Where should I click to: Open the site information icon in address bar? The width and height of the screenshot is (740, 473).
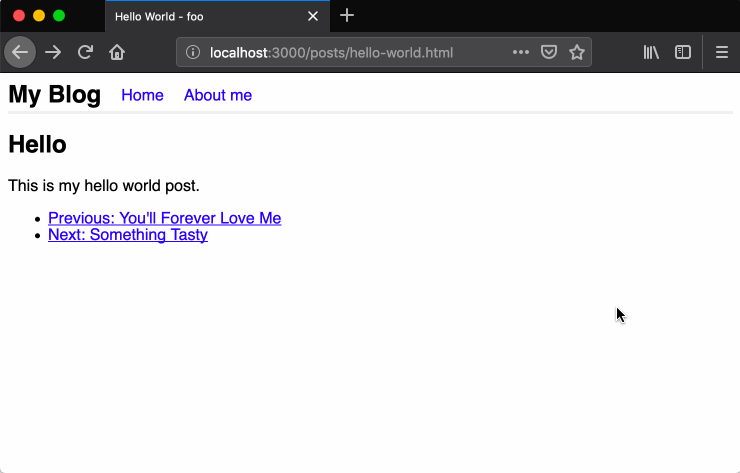click(x=193, y=52)
